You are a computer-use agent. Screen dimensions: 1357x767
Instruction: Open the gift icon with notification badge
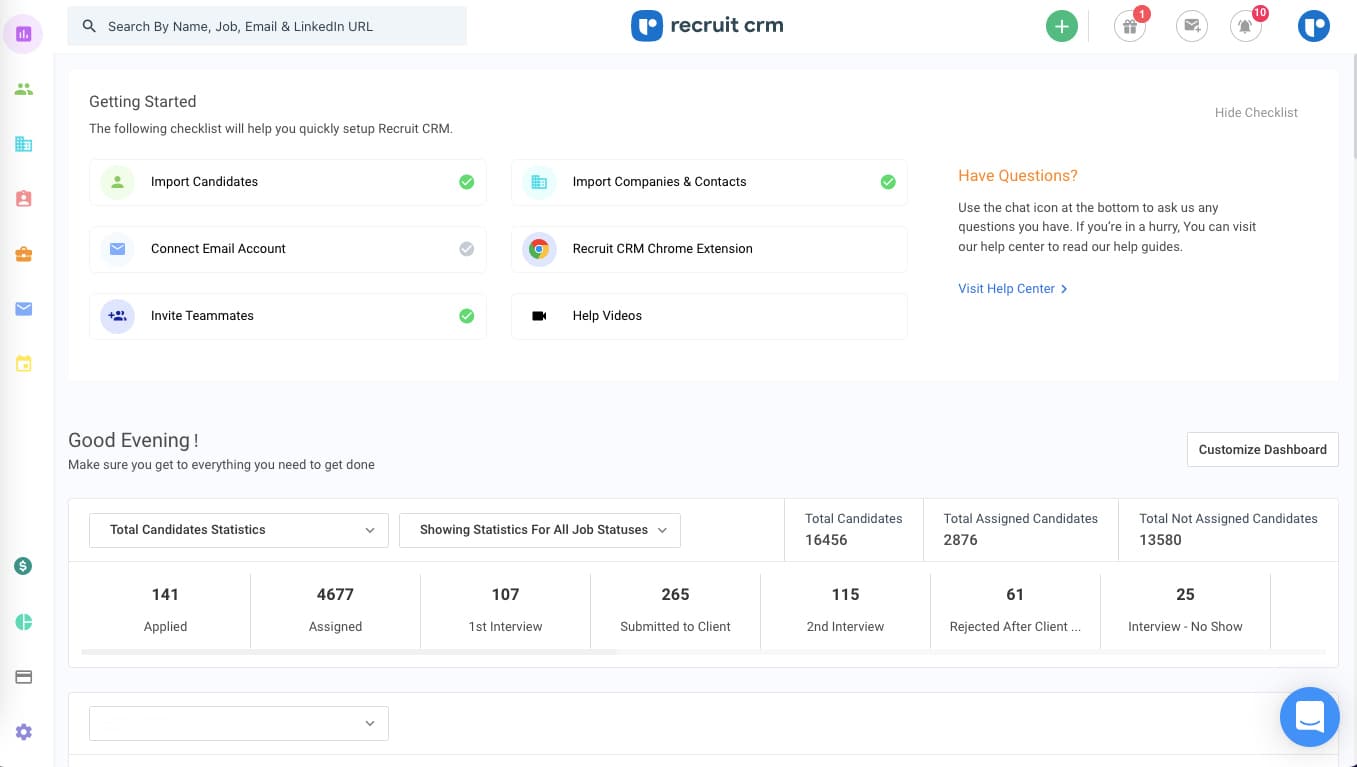pos(1130,27)
